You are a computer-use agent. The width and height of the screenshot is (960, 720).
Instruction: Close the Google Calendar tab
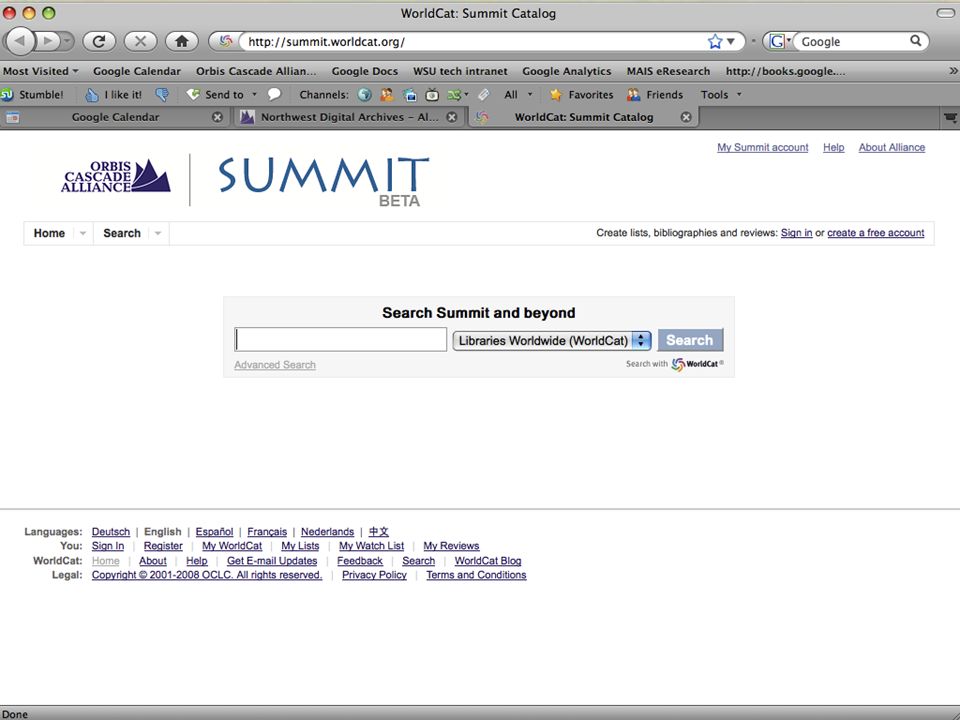click(x=217, y=117)
